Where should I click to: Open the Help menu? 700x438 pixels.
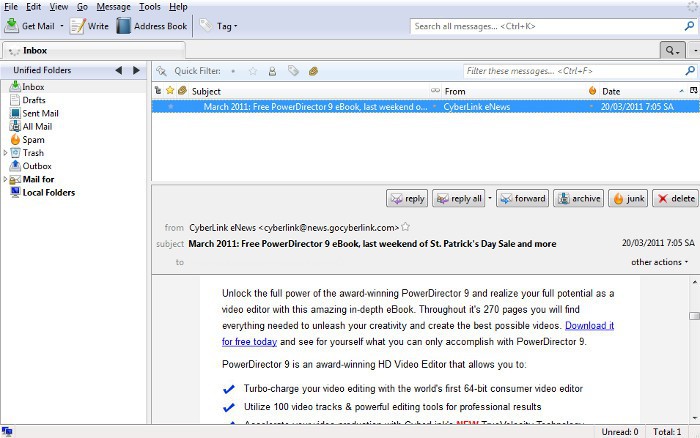click(178, 7)
